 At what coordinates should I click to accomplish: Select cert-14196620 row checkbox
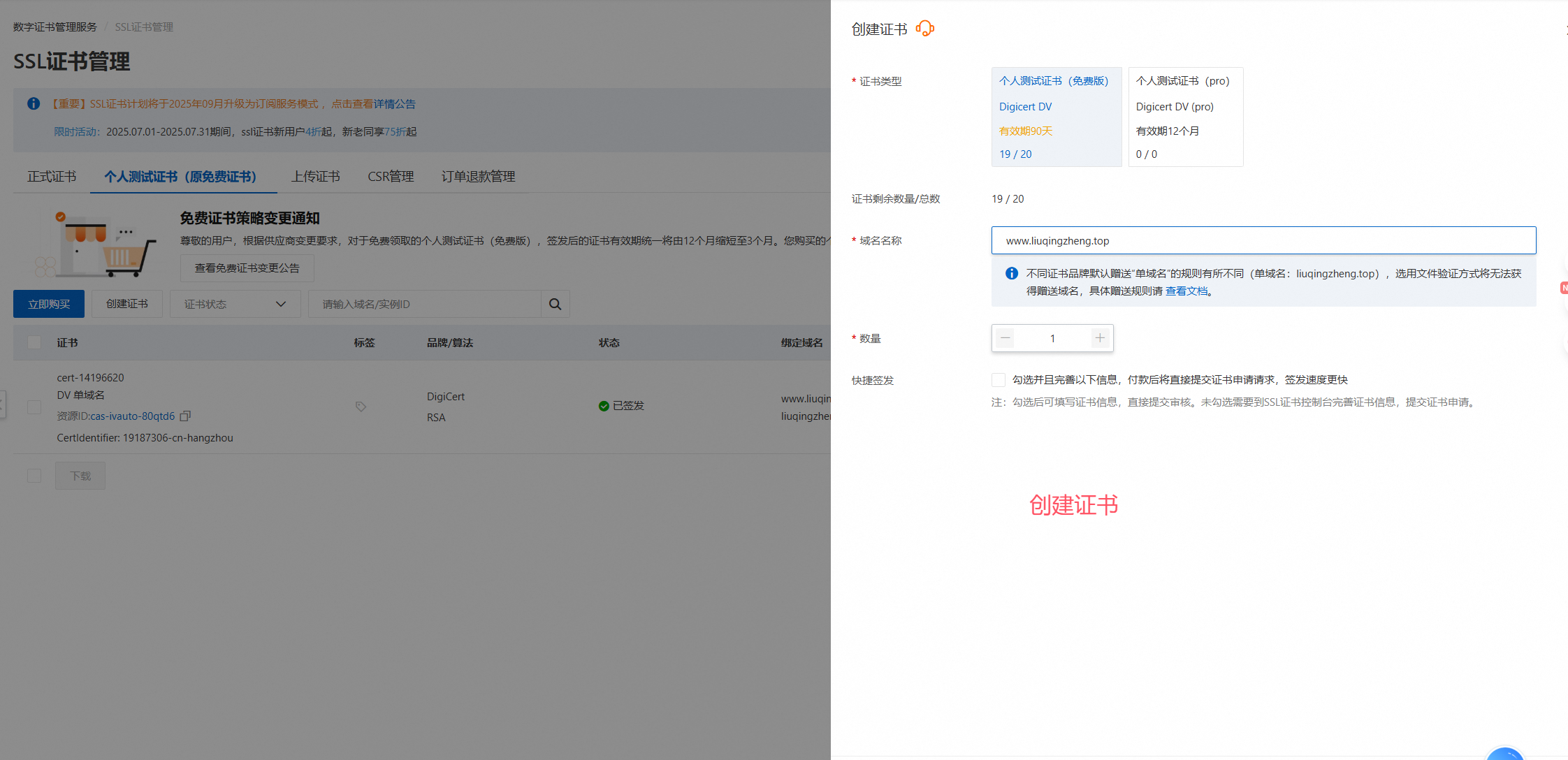tap(34, 407)
